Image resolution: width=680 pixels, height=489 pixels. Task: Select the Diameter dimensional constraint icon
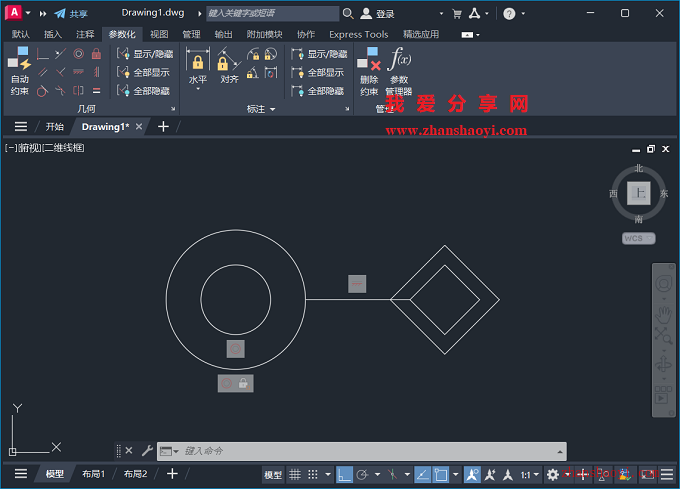coord(271,54)
